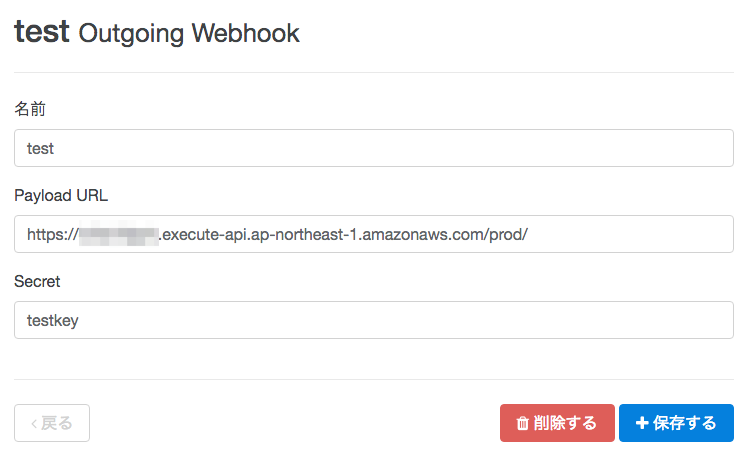The width and height of the screenshot is (744, 465).
Task: Place cursor on "testkey" secret text
Action: (x=52, y=320)
